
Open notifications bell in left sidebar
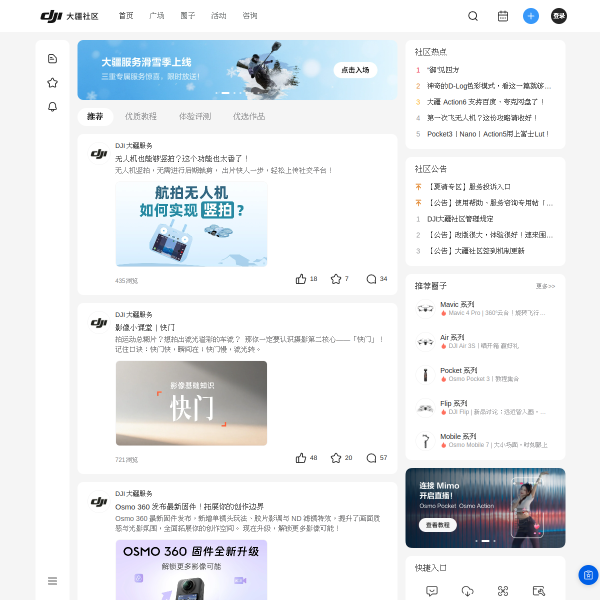(x=52, y=107)
